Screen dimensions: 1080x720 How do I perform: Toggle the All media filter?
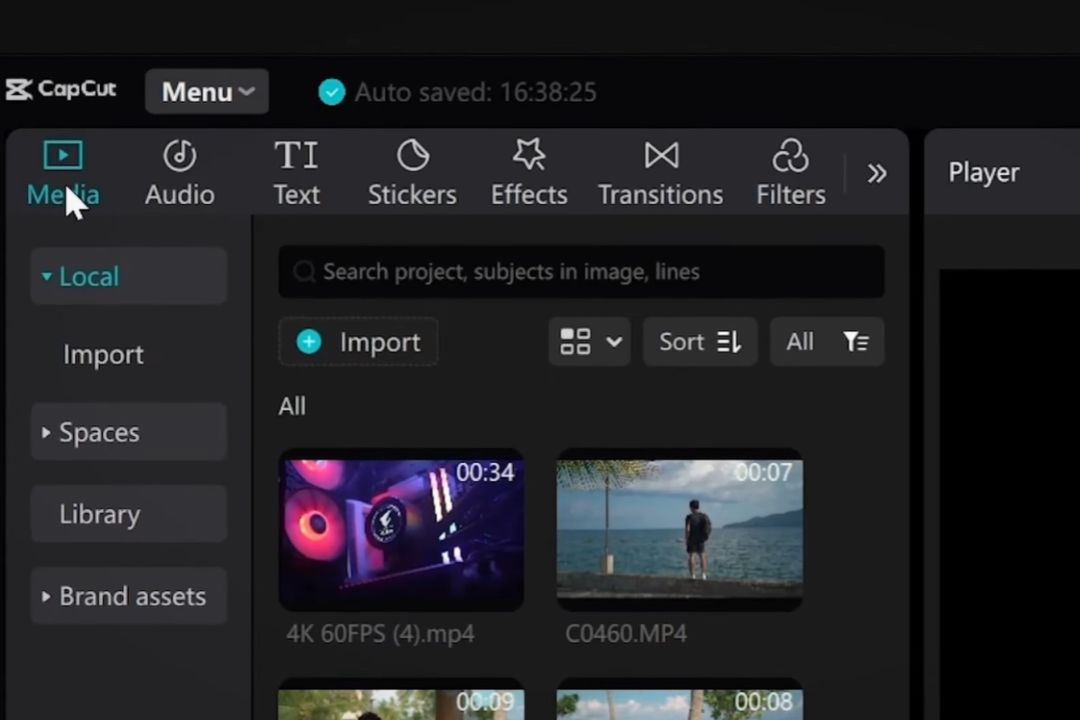pos(827,341)
